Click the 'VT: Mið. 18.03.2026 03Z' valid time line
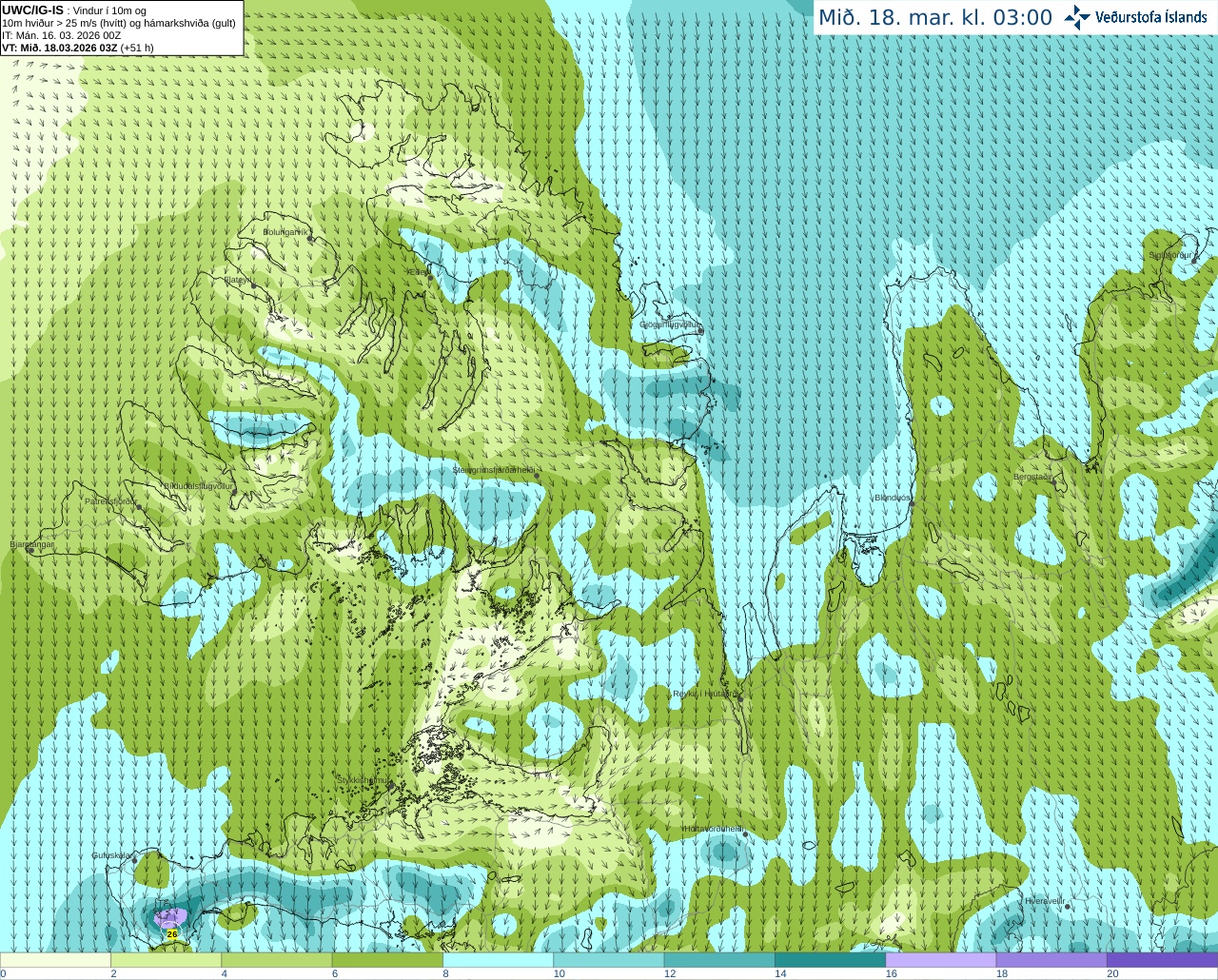The height and width of the screenshot is (980, 1218). coord(59,48)
